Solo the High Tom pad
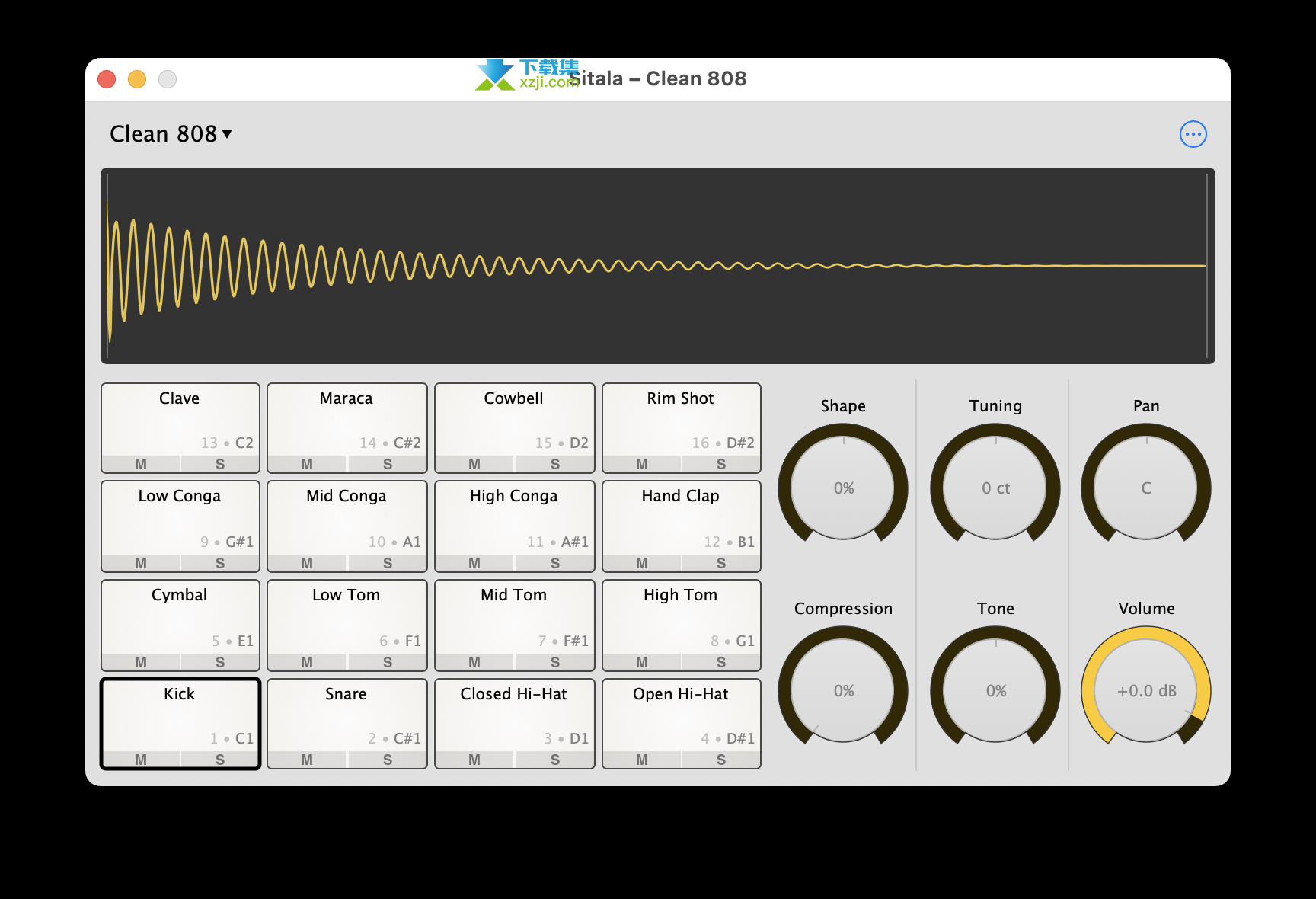The height and width of the screenshot is (899, 1316). click(721, 662)
